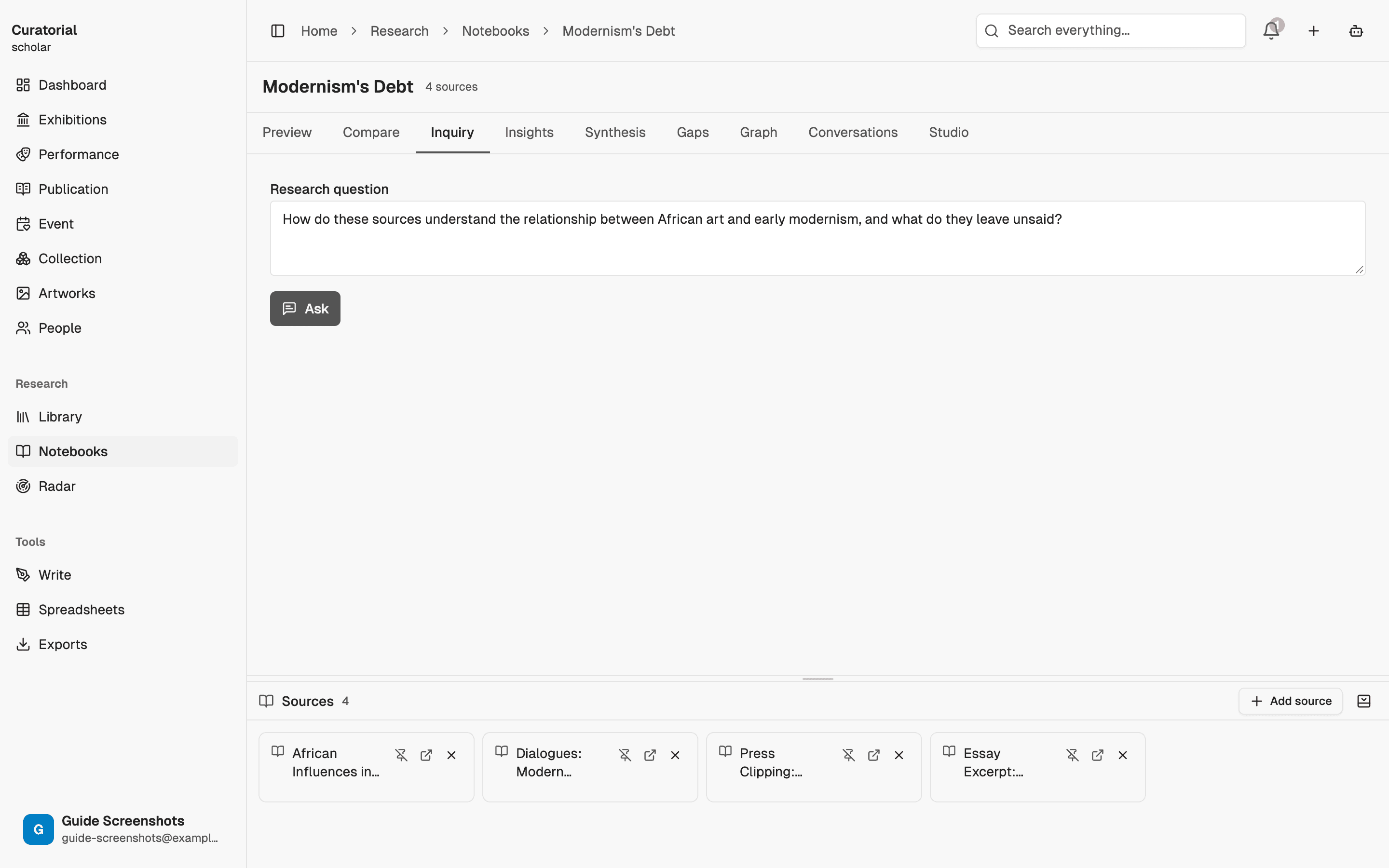
Task: Open Press Clipping source externally
Action: pyautogui.click(x=874, y=755)
